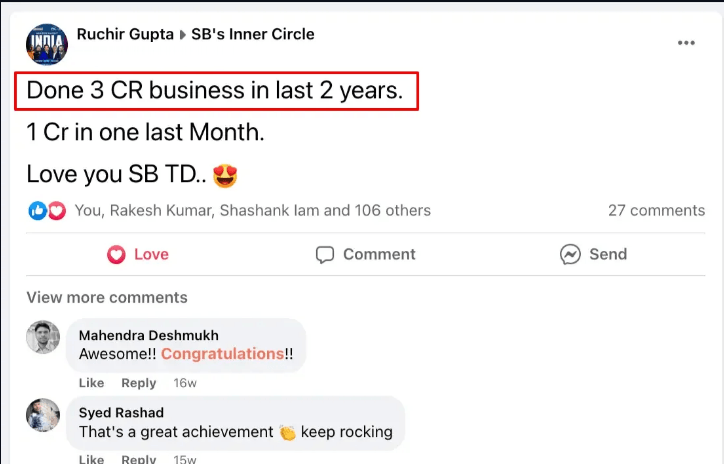Image resolution: width=724 pixels, height=464 pixels.
Task: Toggle the Love reaction button
Action: (x=138, y=254)
